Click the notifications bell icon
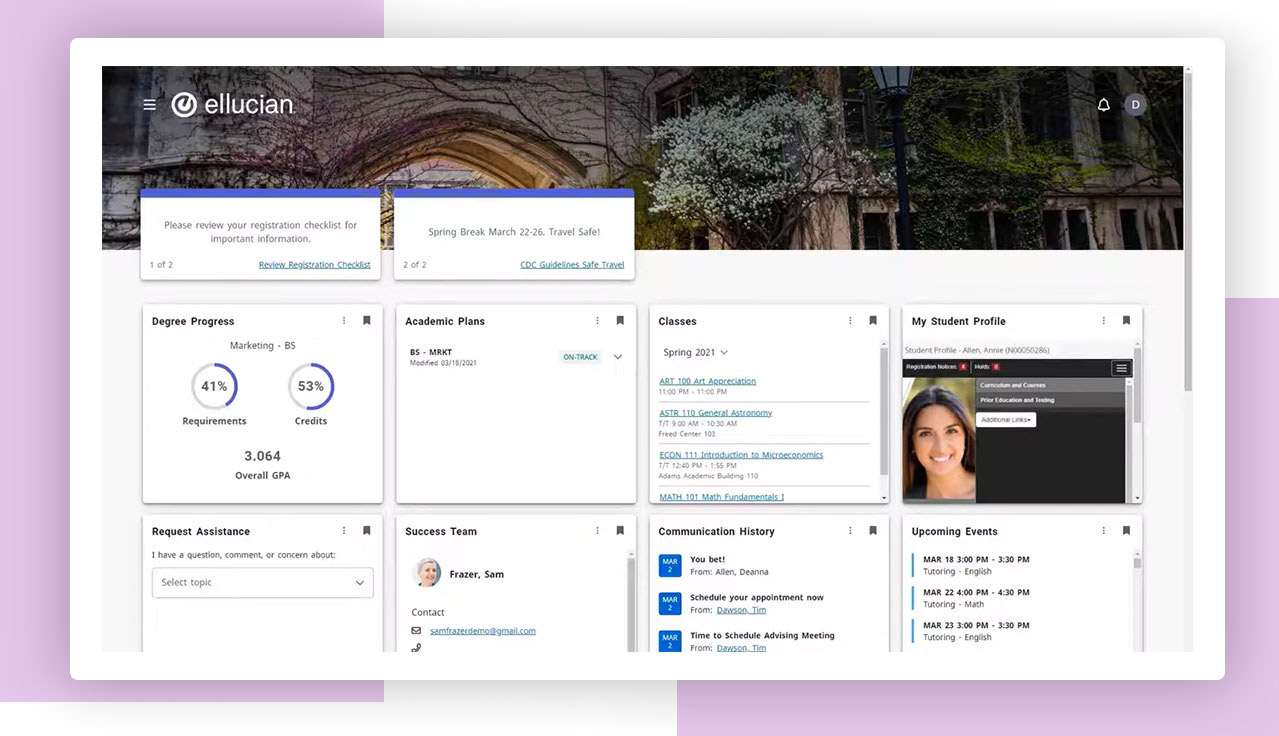Screen dimensions: 1279x736 click(1104, 105)
